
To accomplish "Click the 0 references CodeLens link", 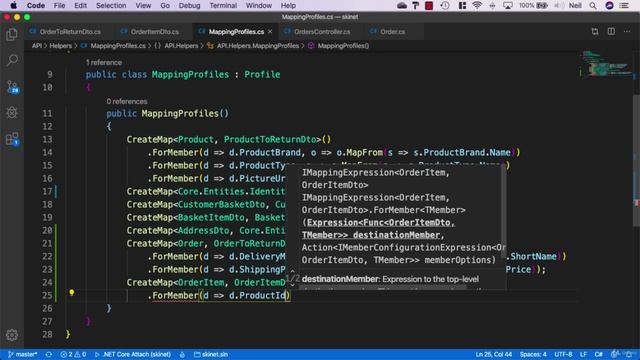I will 127,101.
